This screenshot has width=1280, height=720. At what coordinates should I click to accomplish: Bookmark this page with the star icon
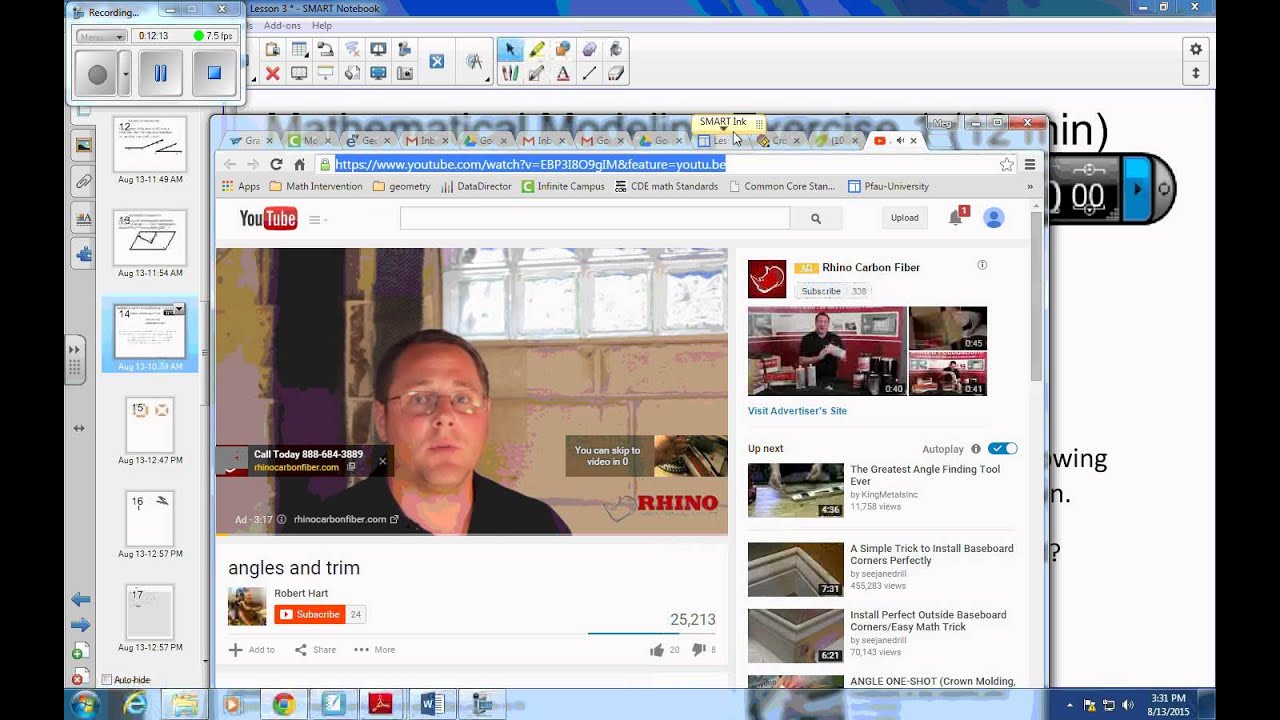tap(1006, 164)
